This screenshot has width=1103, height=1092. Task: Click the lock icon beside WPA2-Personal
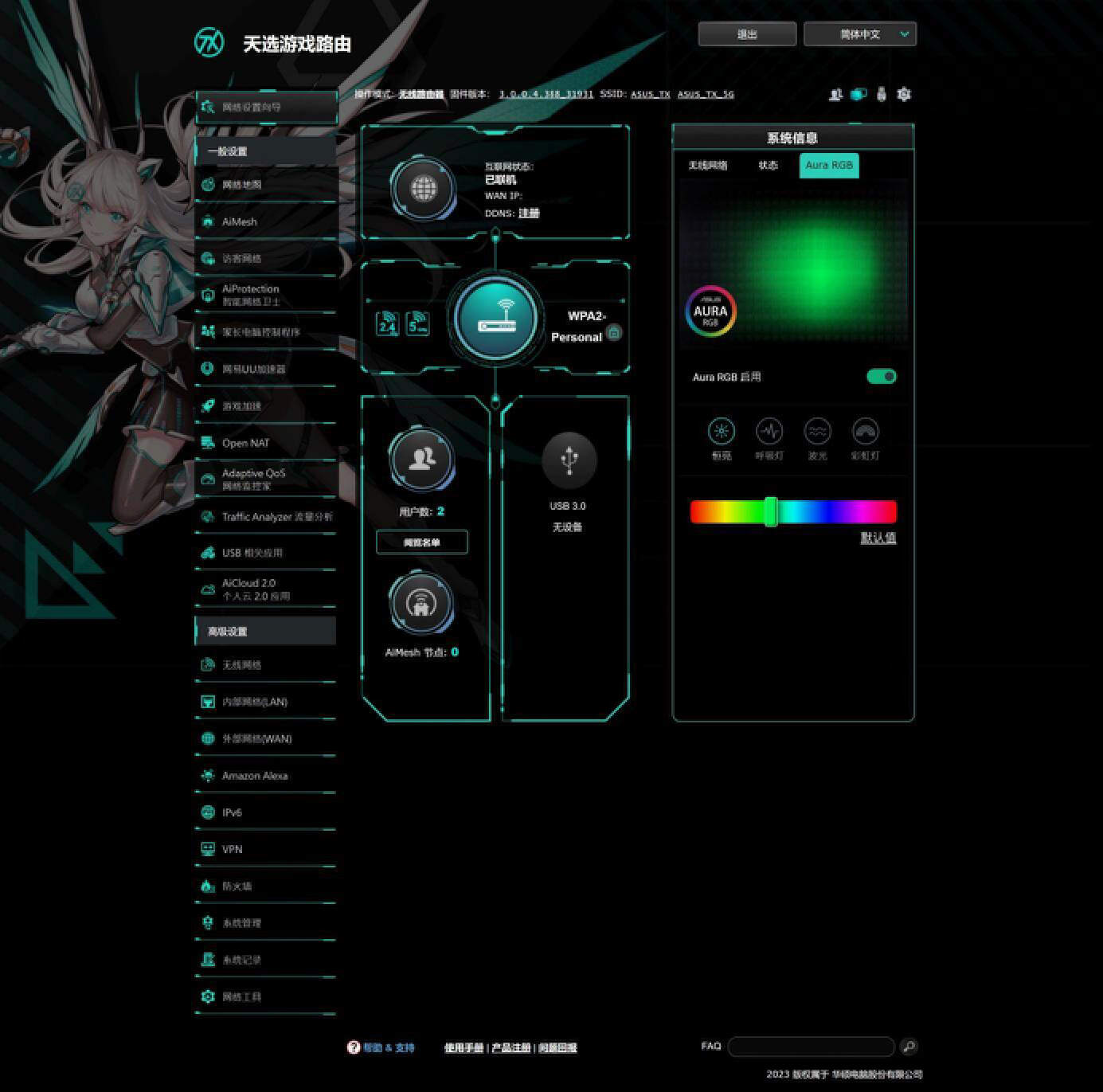(x=614, y=333)
